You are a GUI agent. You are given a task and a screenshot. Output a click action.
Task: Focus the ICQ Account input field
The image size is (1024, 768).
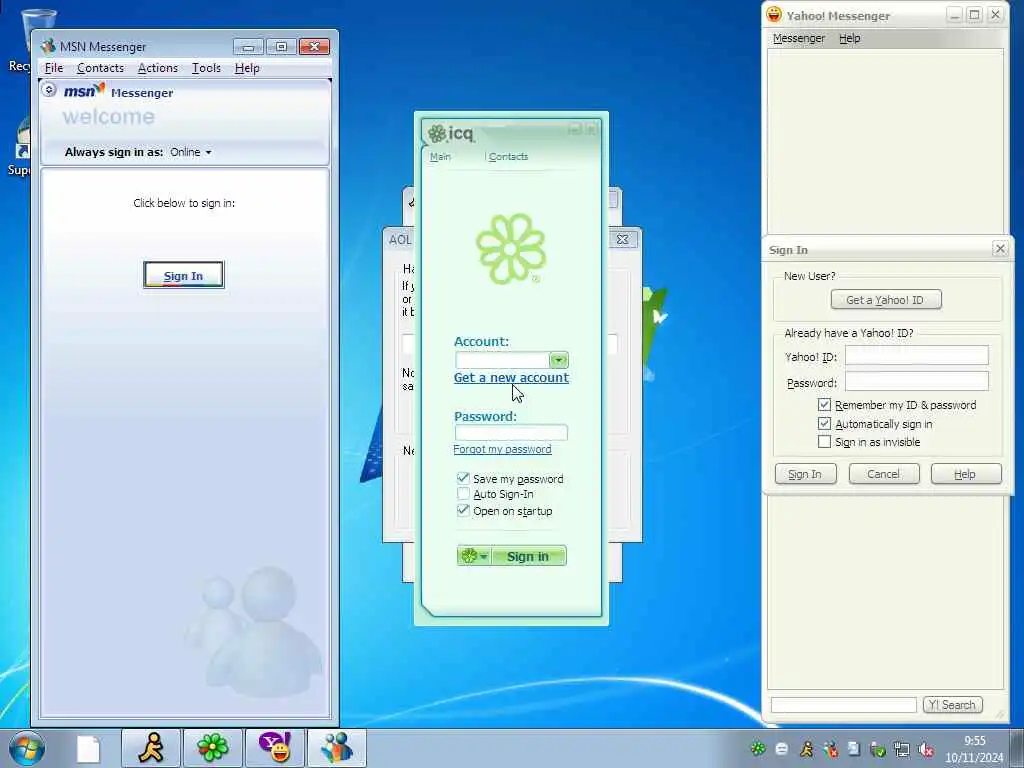[x=502, y=360]
